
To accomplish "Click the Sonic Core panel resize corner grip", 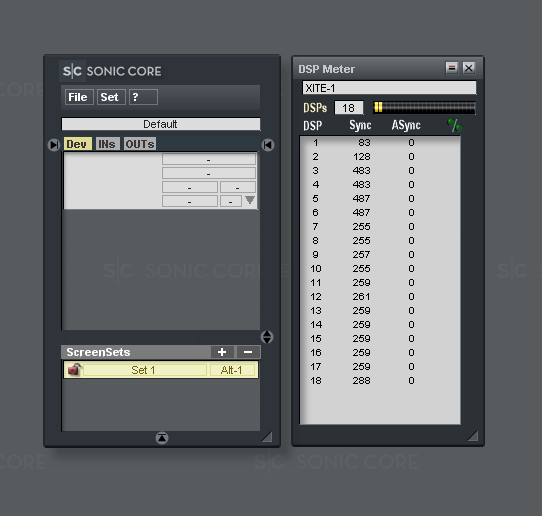I will click(x=267, y=437).
